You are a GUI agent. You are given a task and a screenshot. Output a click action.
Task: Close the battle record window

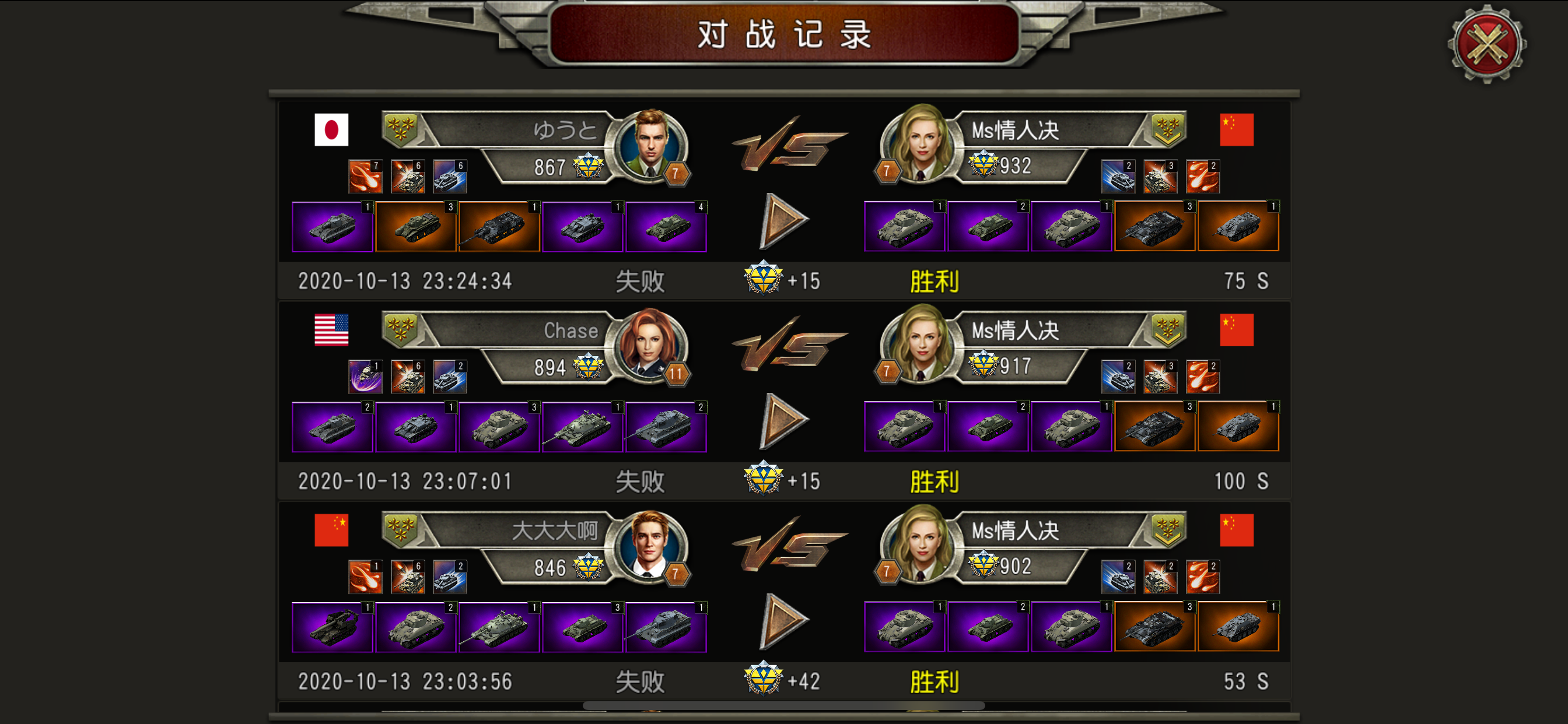1486,44
